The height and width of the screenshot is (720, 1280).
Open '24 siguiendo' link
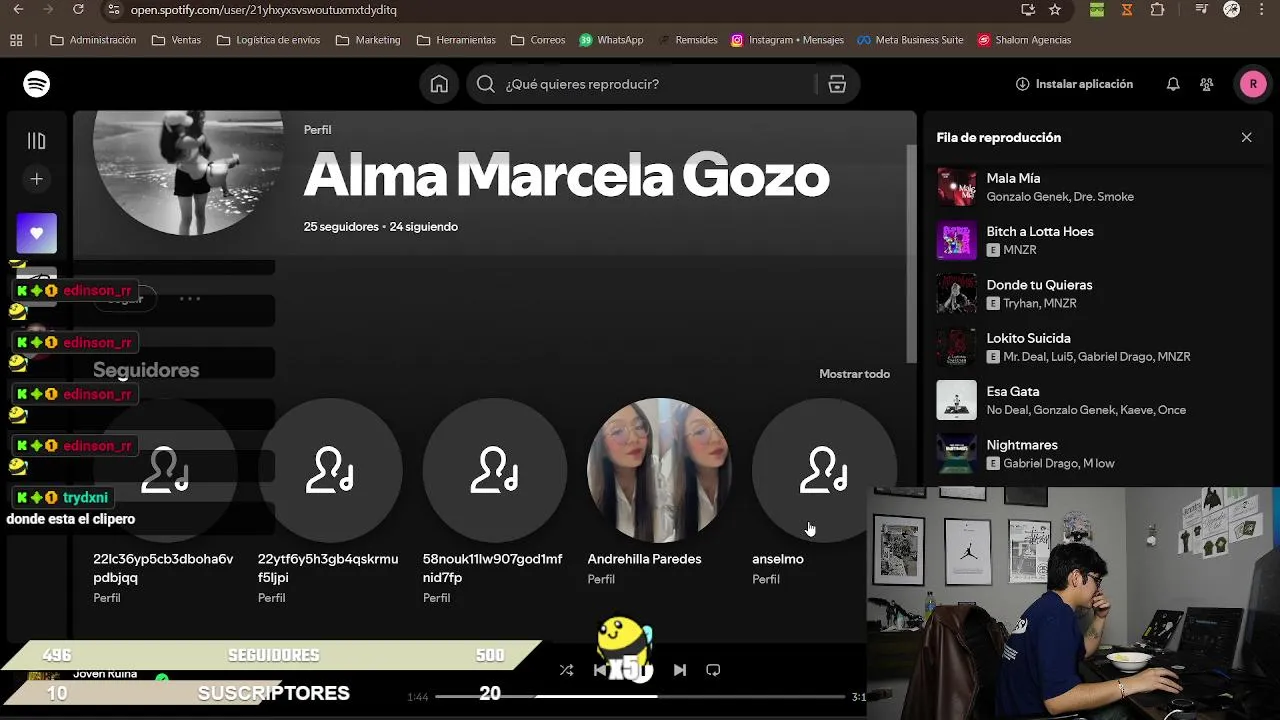pyautogui.click(x=424, y=227)
